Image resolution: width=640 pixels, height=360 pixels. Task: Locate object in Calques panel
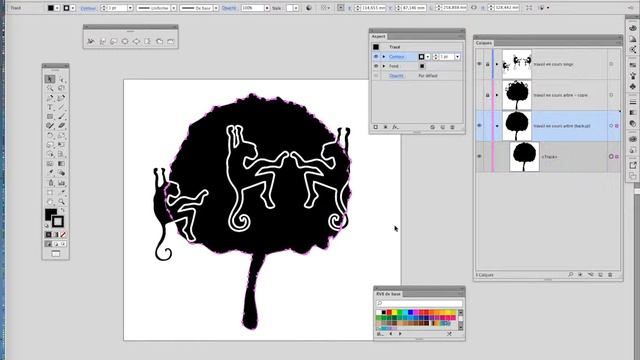571,275
